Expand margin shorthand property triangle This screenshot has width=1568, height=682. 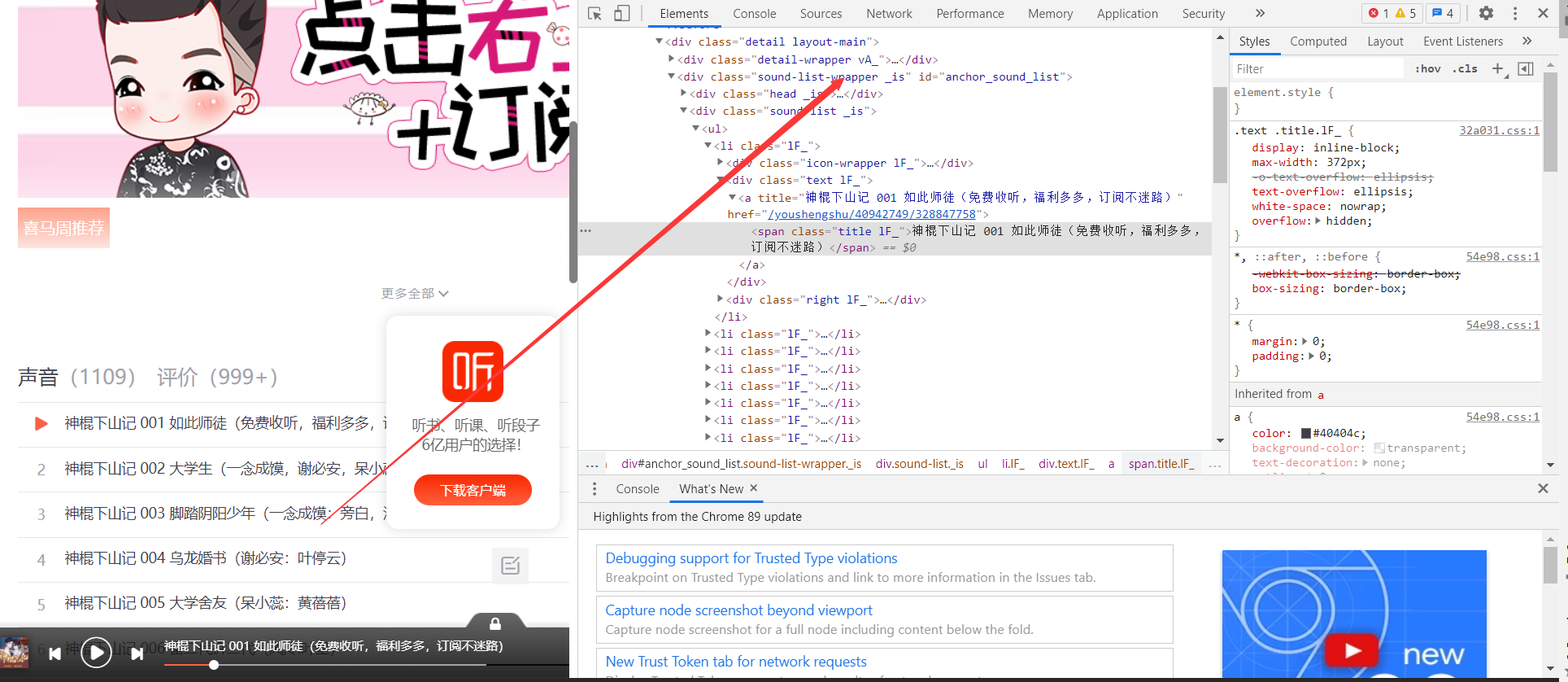pyautogui.click(x=1304, y=341)
